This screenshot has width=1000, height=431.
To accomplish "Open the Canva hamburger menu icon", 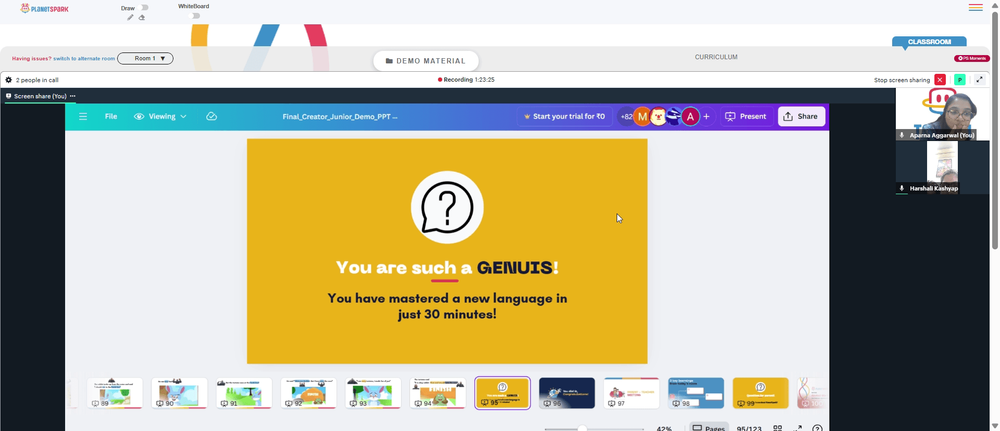I will pyautogui.click(x=83, y=117).
